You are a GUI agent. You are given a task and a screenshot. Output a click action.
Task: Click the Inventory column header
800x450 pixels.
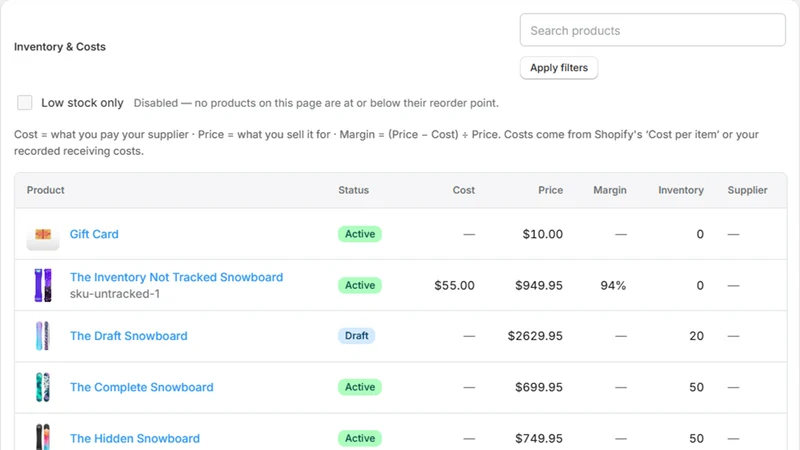click(681, 190)
